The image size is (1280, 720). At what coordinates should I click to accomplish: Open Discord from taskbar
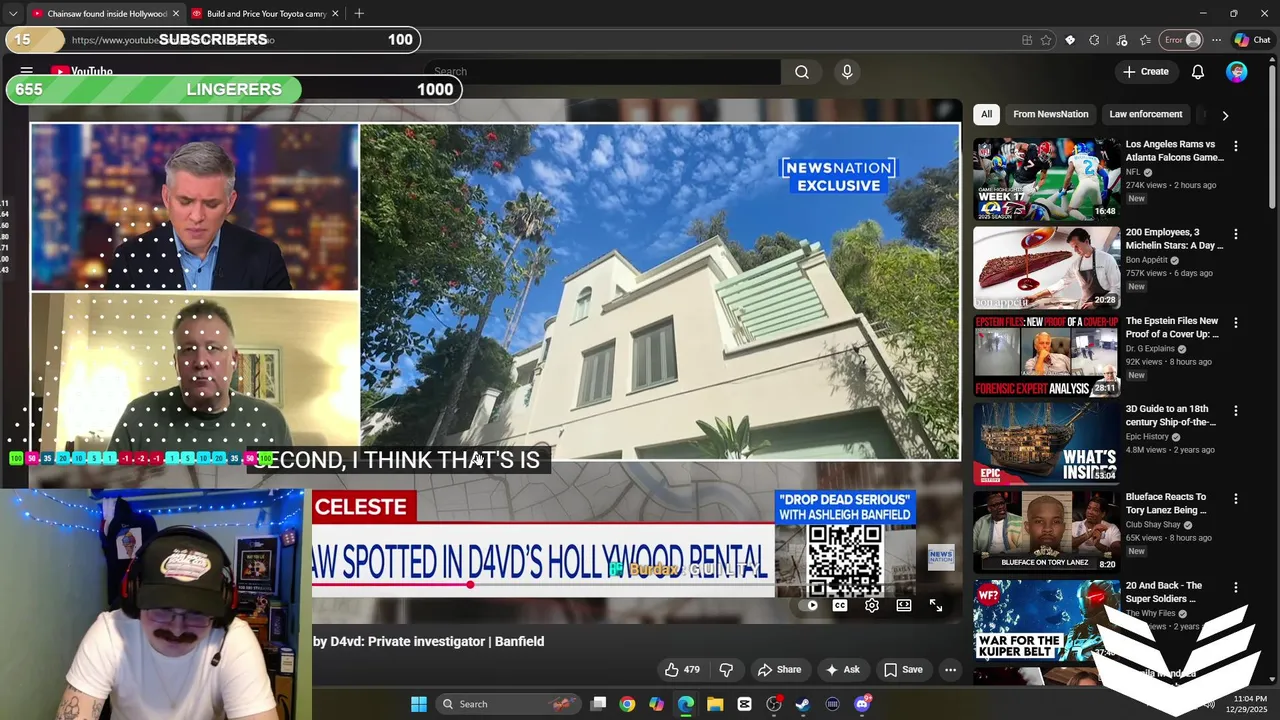[x=862, y=704]
